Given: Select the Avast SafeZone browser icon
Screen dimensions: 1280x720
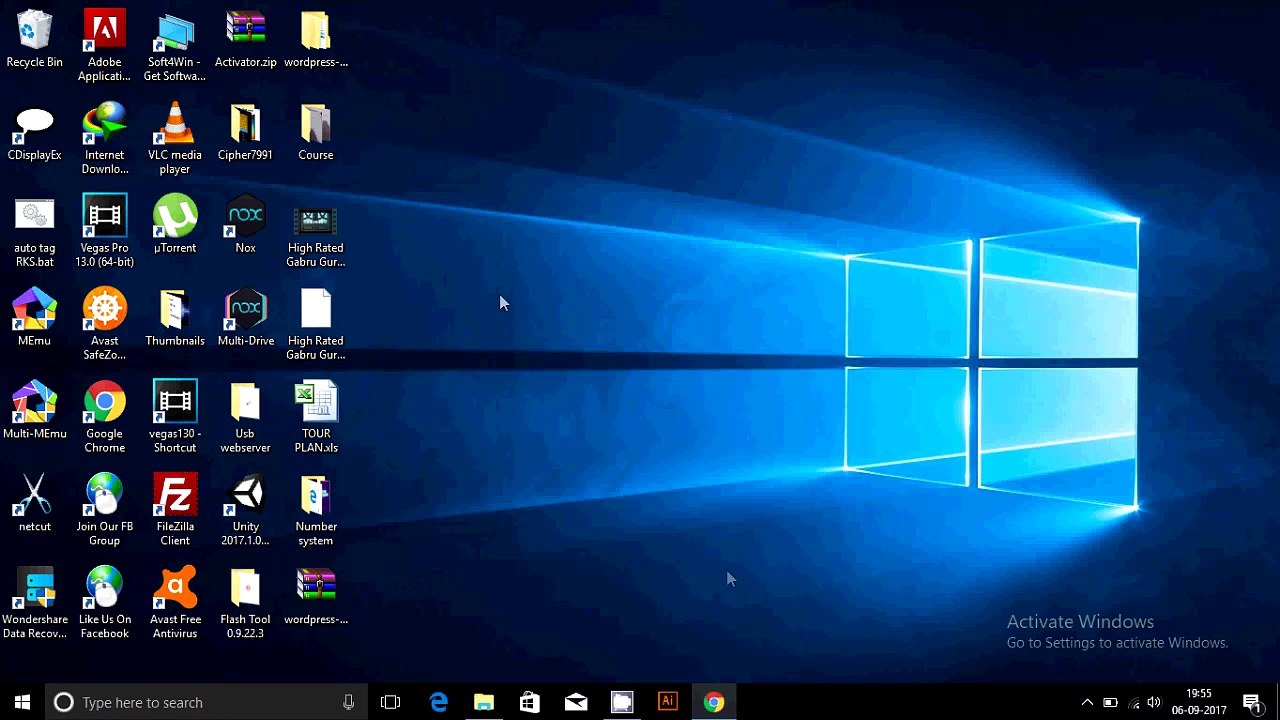Looking at the screenshot, I should click(105, 325).
